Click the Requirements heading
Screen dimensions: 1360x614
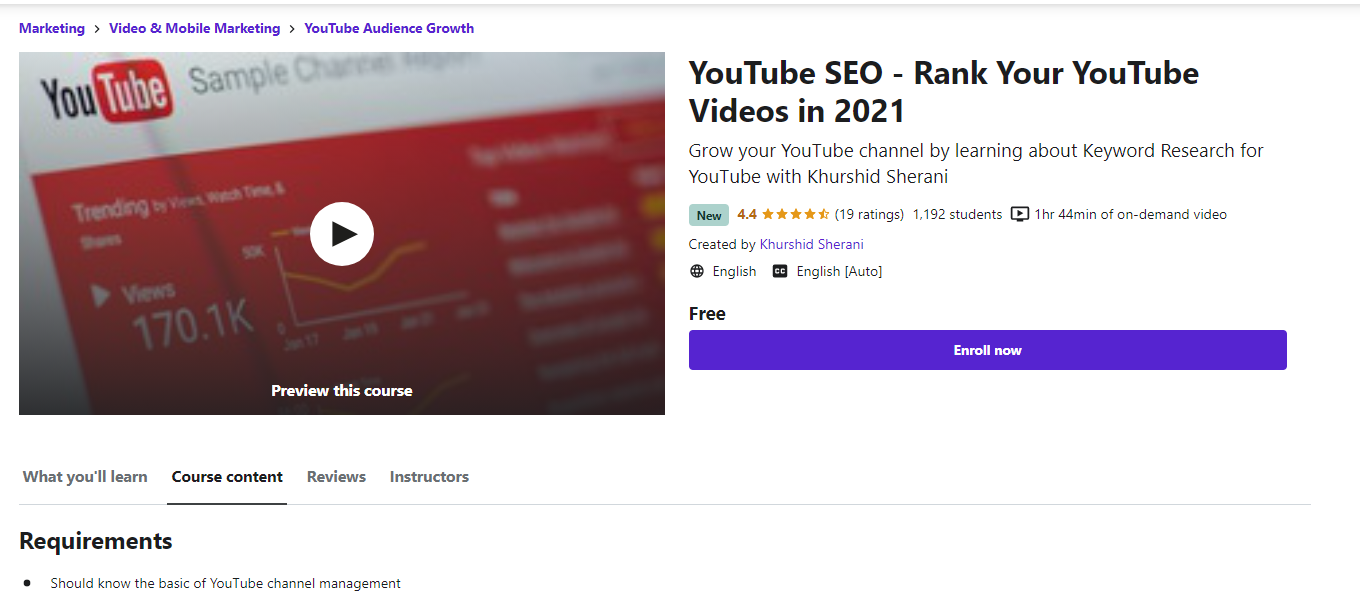pos(96,541)
